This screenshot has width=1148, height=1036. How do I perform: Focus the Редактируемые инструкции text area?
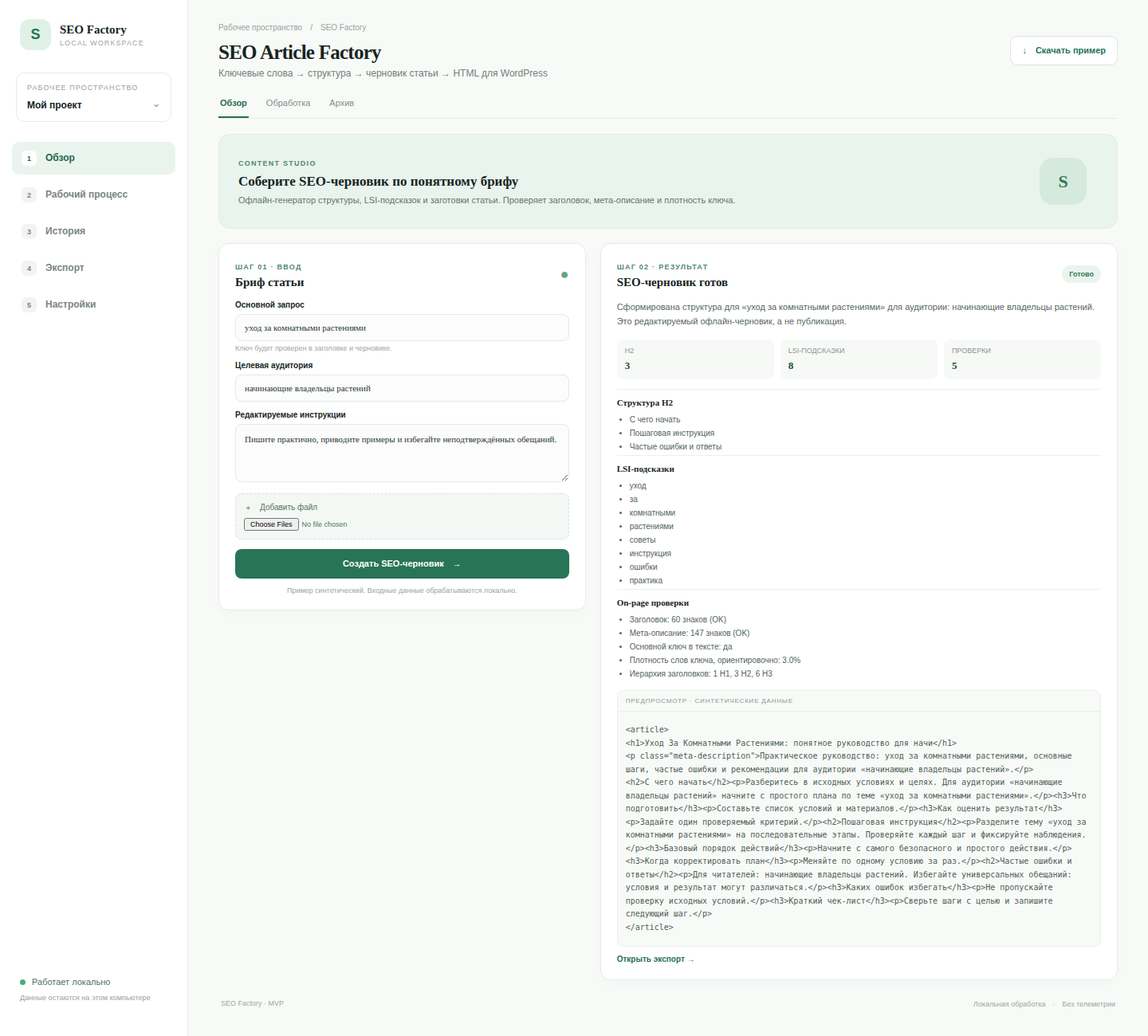(402, 453)
